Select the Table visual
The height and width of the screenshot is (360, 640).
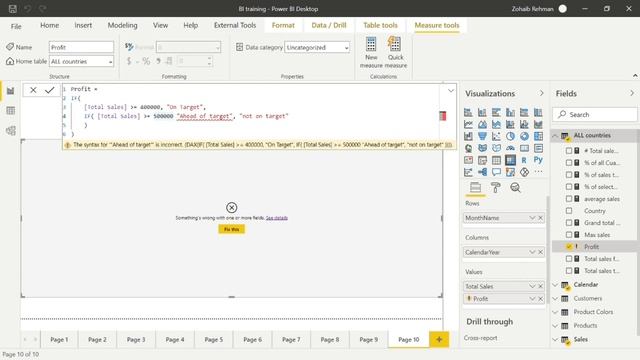(496, 160)
